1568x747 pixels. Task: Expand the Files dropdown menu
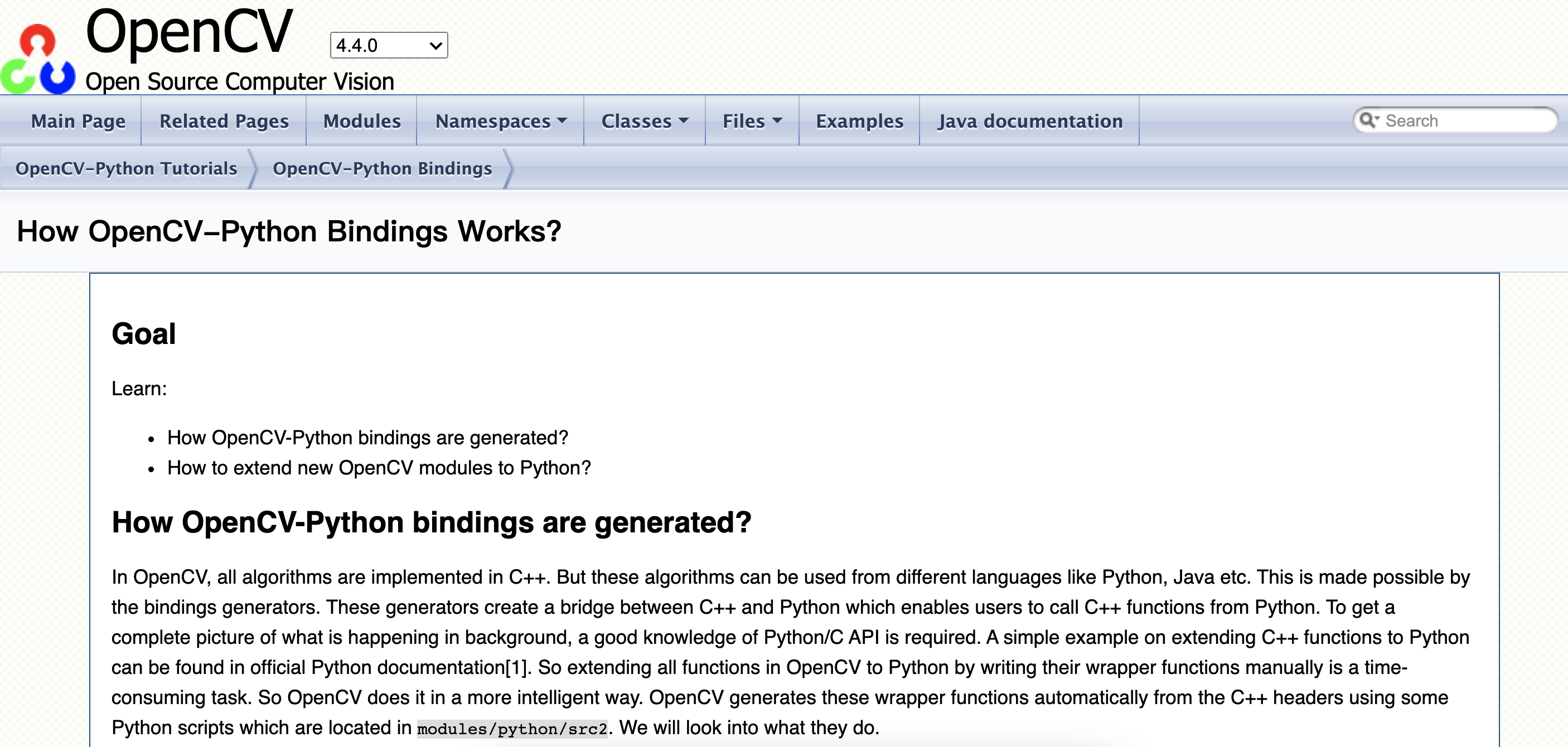pyautogui.click(x=751, y=121)
